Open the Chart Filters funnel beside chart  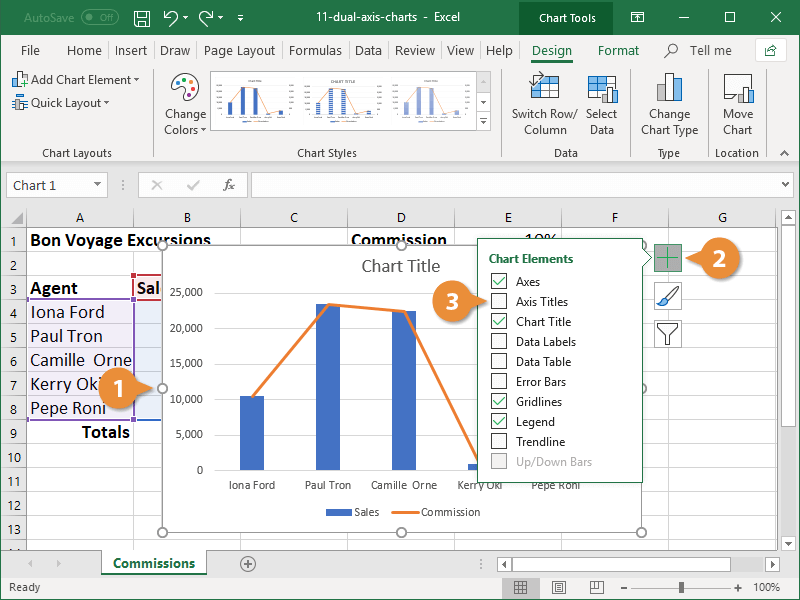point(667,333)
